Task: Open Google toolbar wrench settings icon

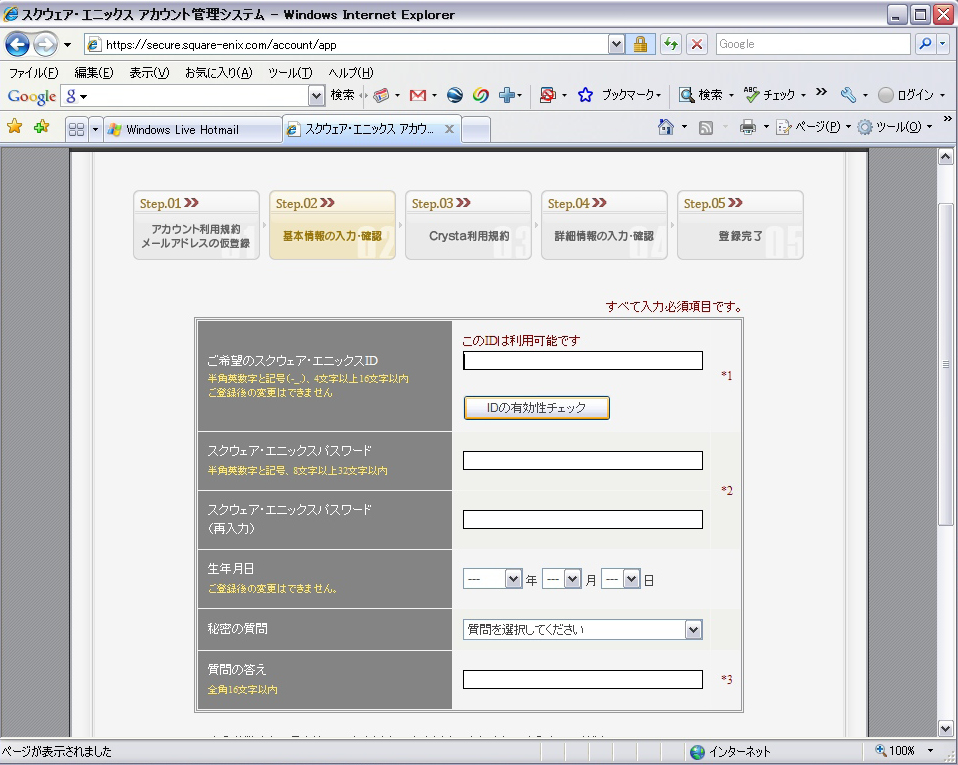Action: click(x=848, y=95)
